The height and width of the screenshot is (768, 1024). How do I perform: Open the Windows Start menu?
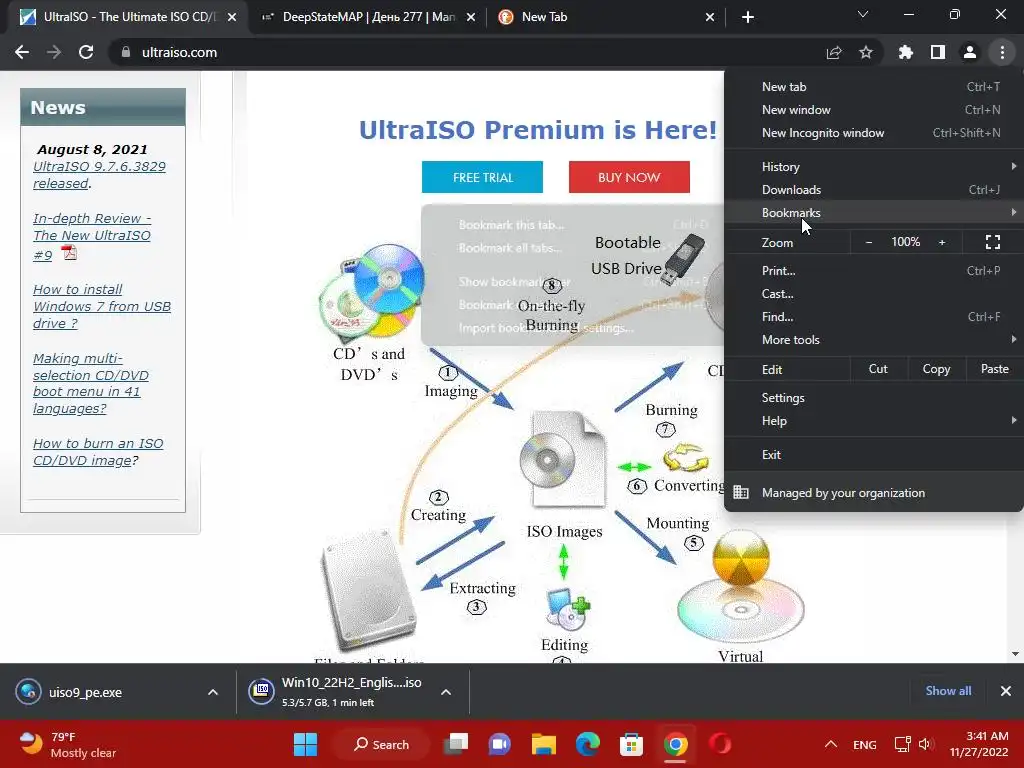(x=305, y=744)
